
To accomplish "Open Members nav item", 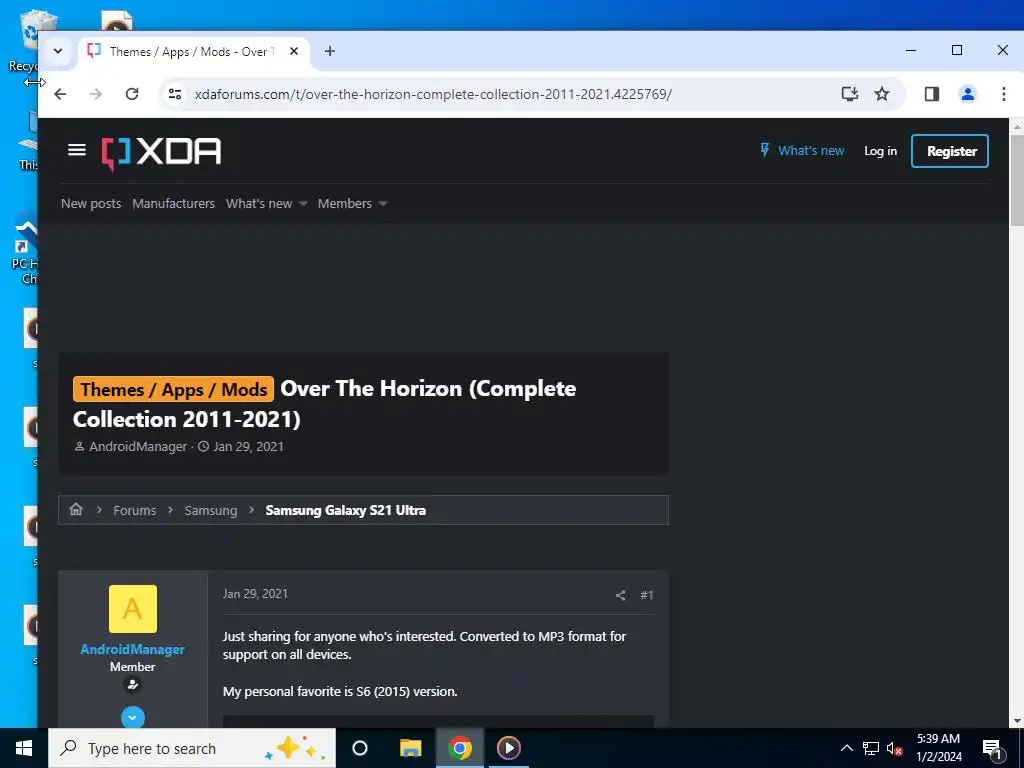I will [344, 204].
